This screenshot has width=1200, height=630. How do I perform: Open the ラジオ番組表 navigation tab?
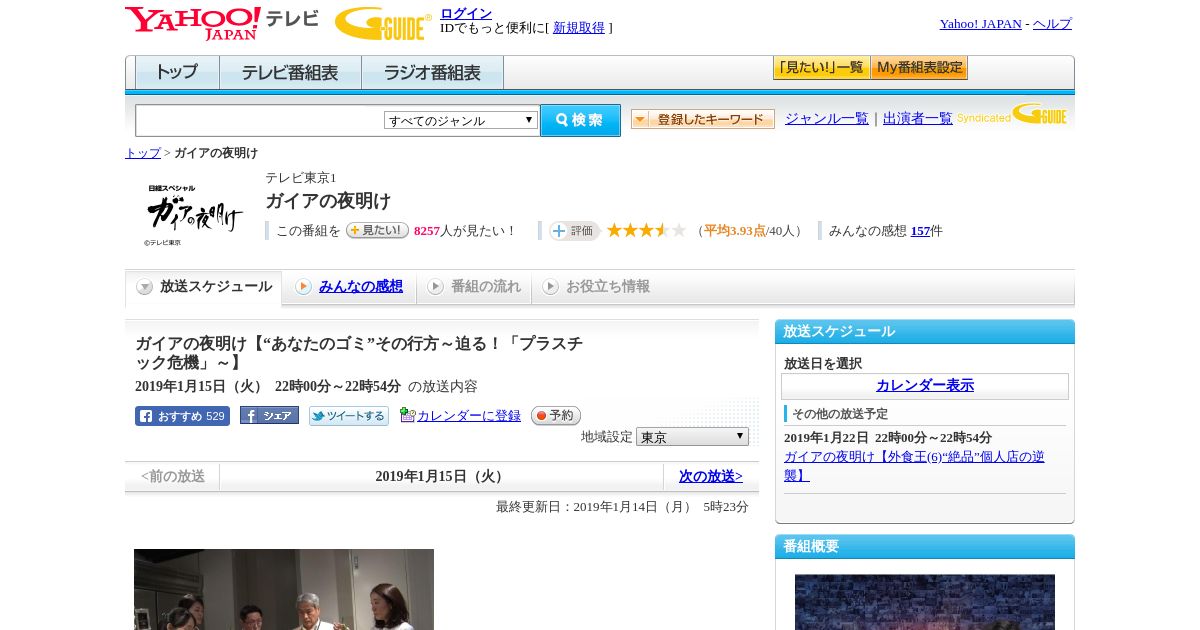[432, 72]
